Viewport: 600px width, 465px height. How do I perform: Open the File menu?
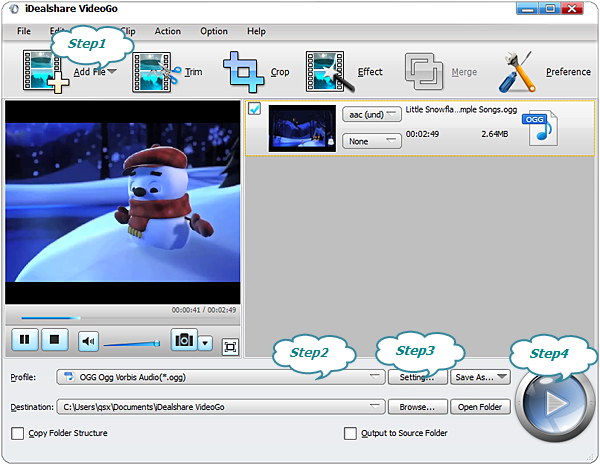pyautogui.click(x=24, y=31)
